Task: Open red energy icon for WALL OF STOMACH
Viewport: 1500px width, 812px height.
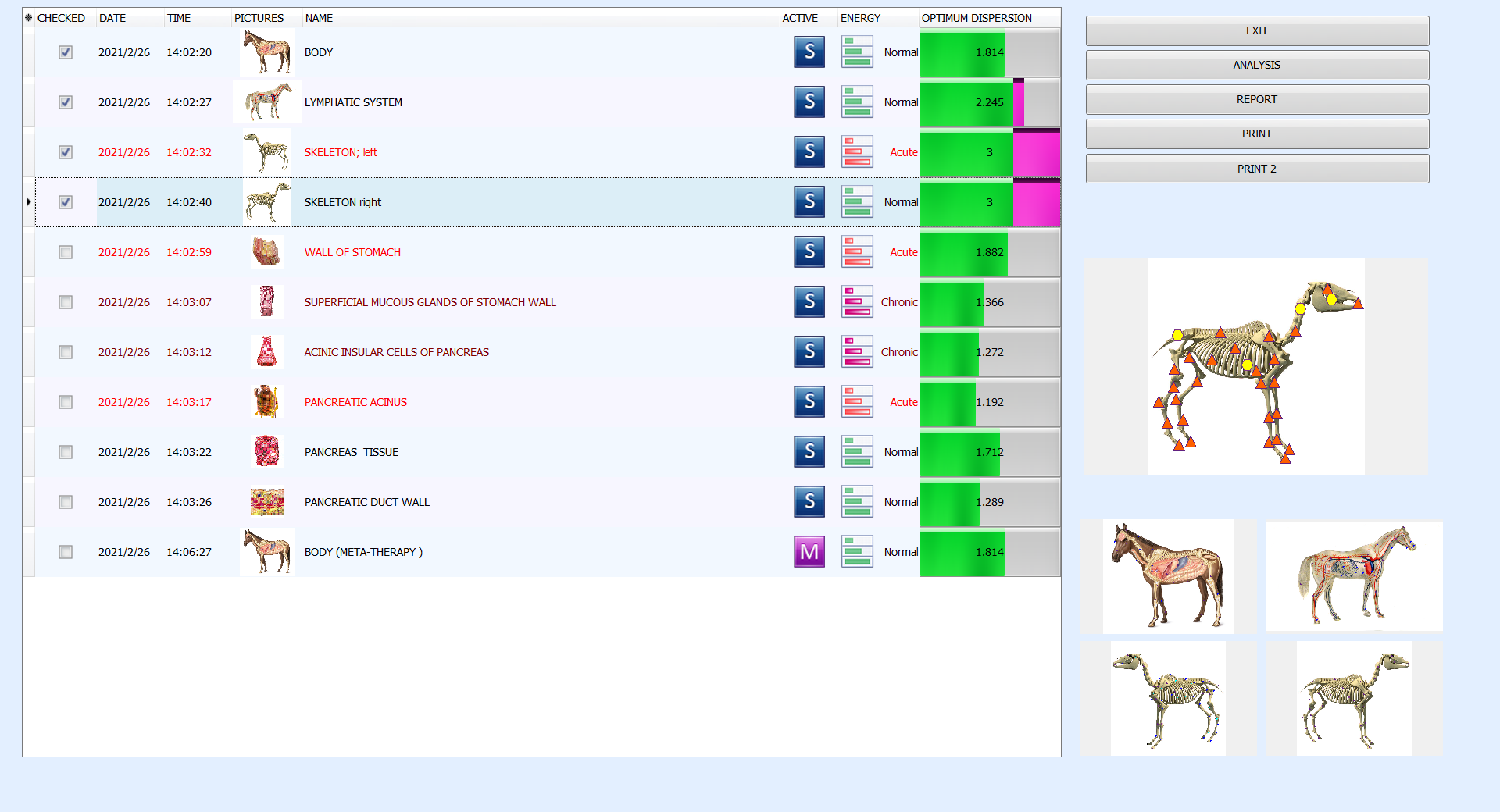Action: (857, 252)
